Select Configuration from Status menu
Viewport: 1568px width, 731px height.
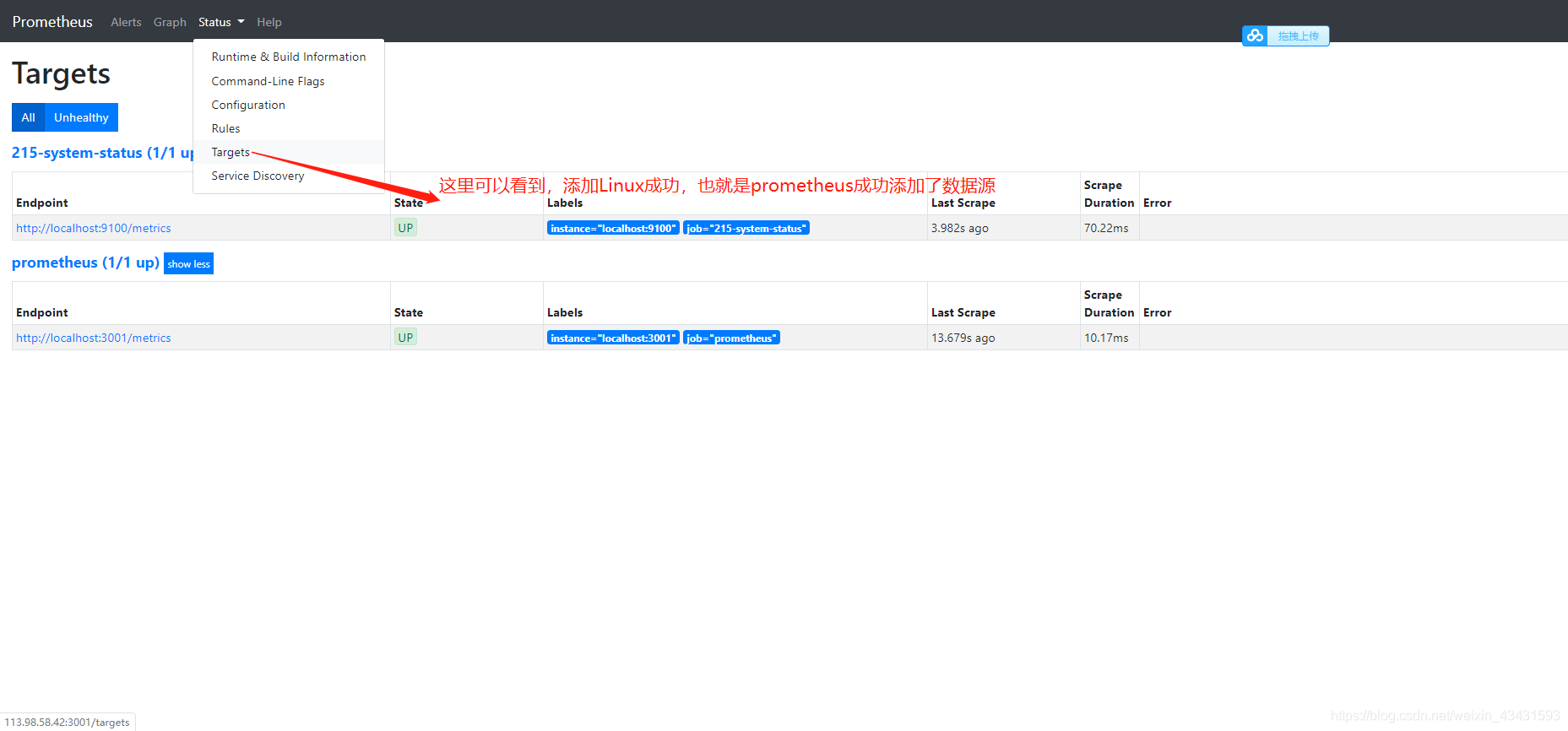click(x=289, y=105)
